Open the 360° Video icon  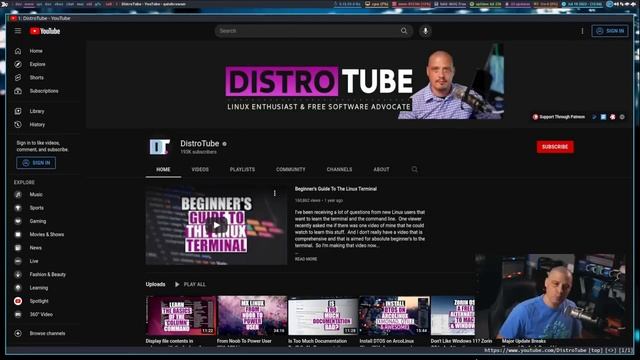click(18, 315)
